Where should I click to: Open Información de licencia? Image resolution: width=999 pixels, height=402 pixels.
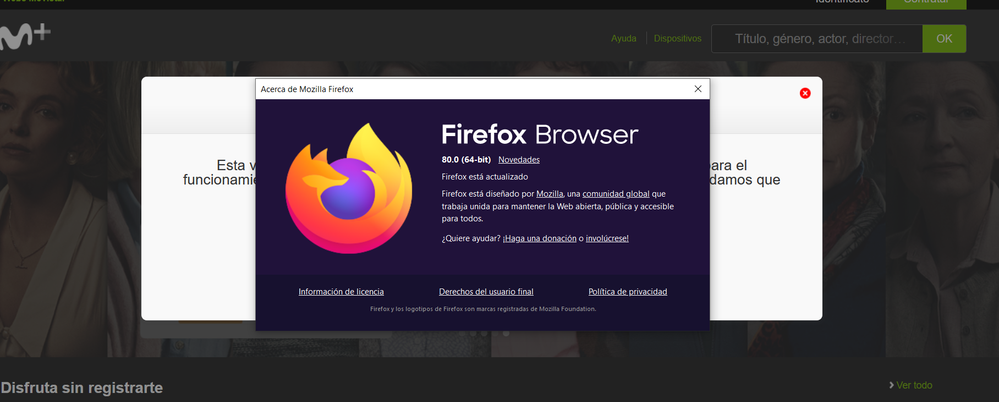tap(341, 292)
